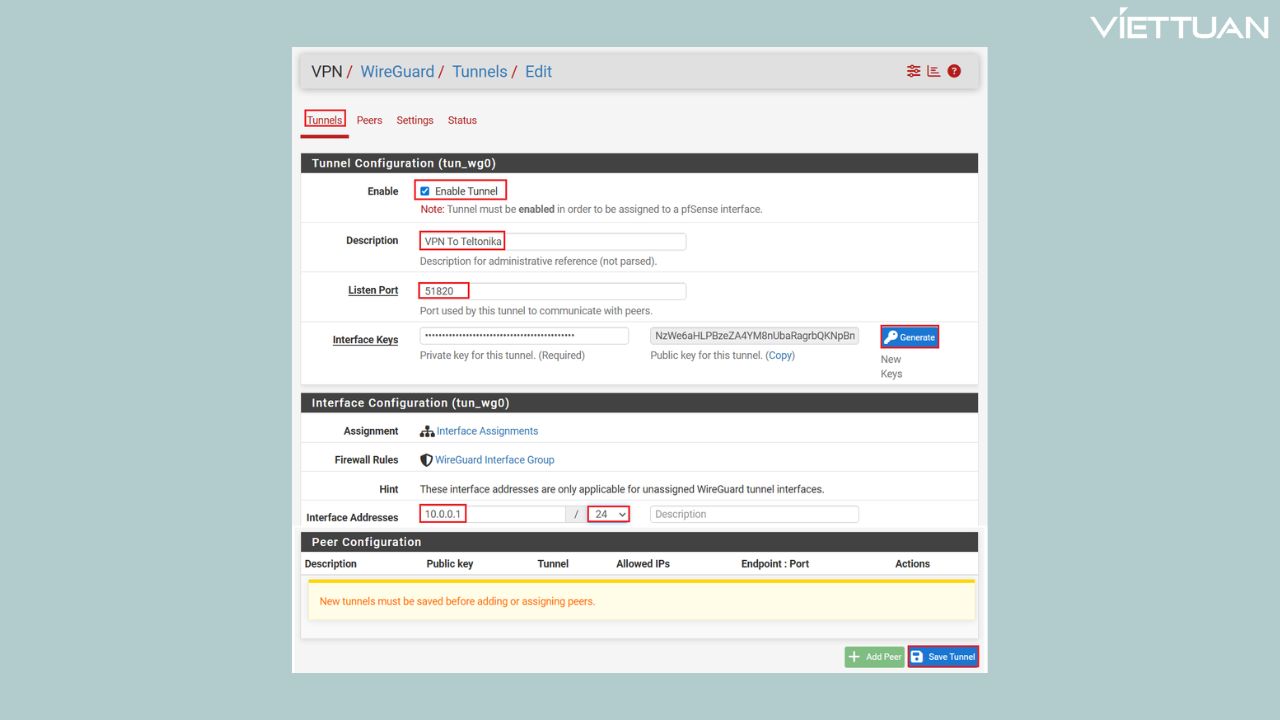Image resolution: width=1280 pixels, height=720 pixels.
Task: Go to the Status tab
Action: click(462, 120)
